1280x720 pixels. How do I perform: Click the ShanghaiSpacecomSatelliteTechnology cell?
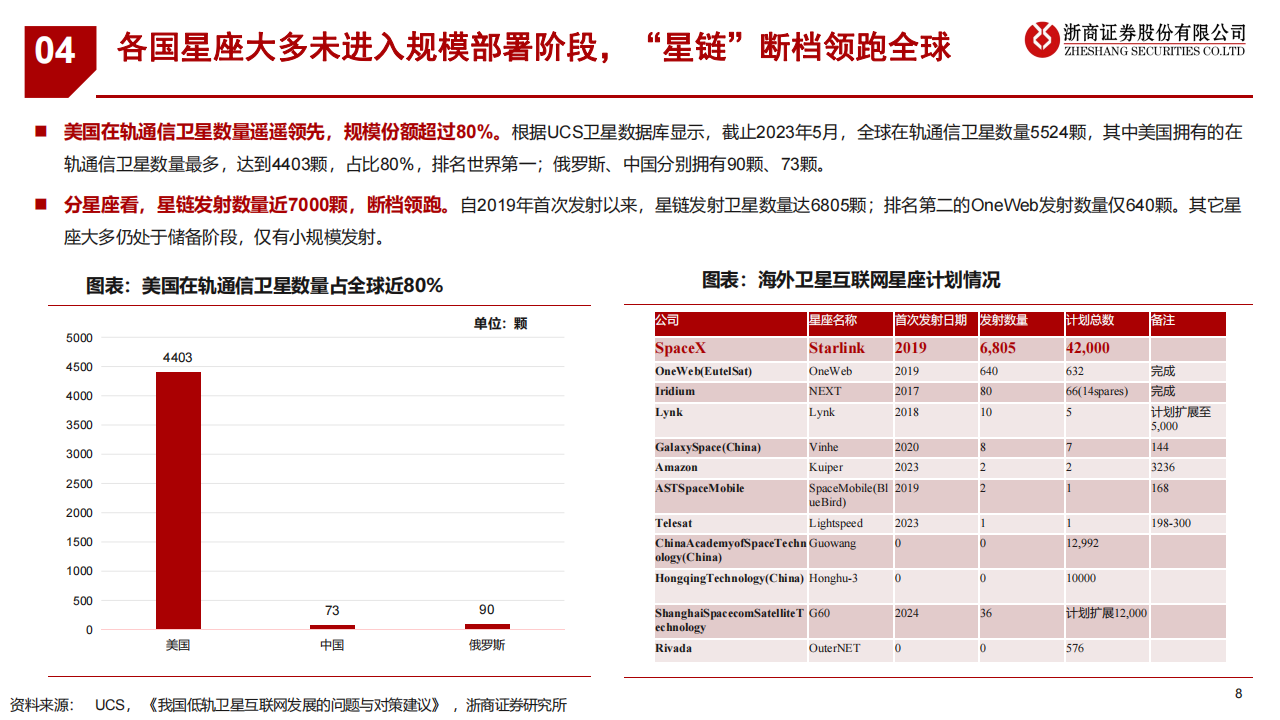[x=729, y=620]
